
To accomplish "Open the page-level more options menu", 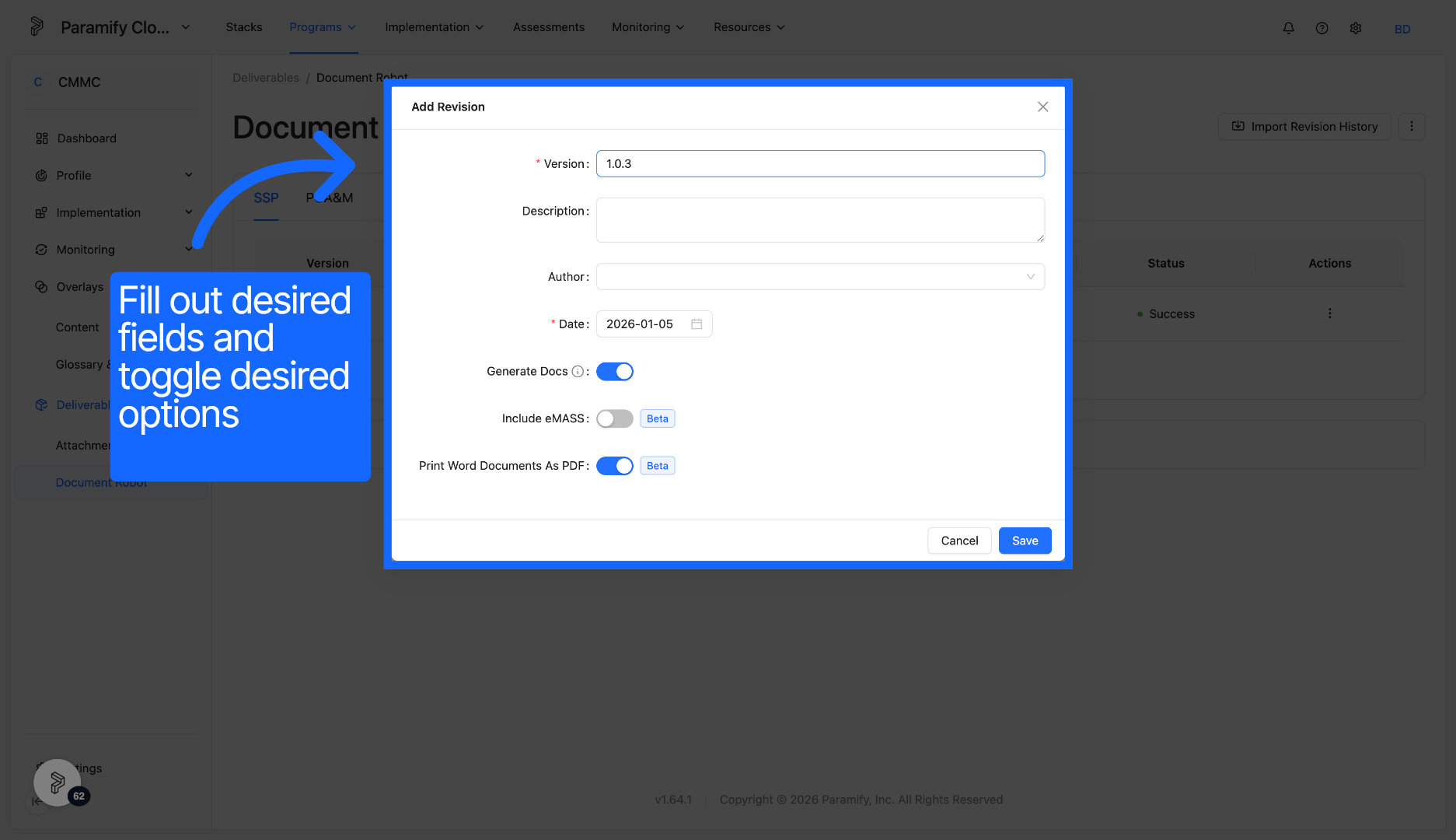I will pos(1412,126).
